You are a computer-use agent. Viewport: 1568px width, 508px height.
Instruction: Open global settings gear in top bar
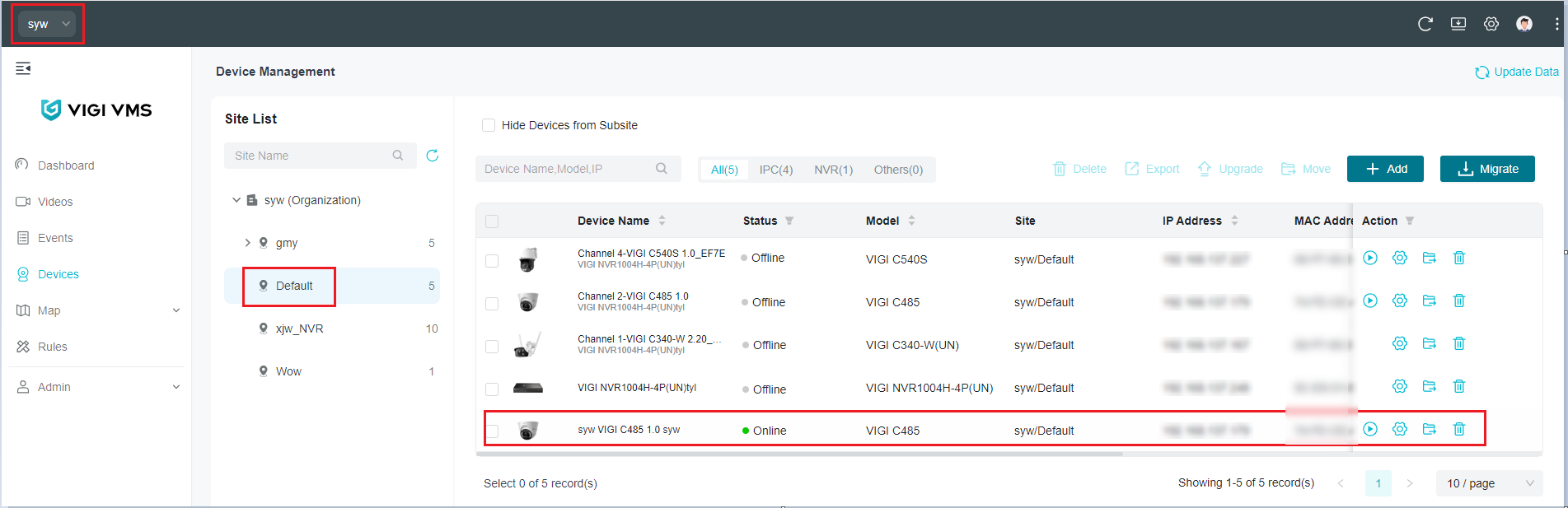1491,24
